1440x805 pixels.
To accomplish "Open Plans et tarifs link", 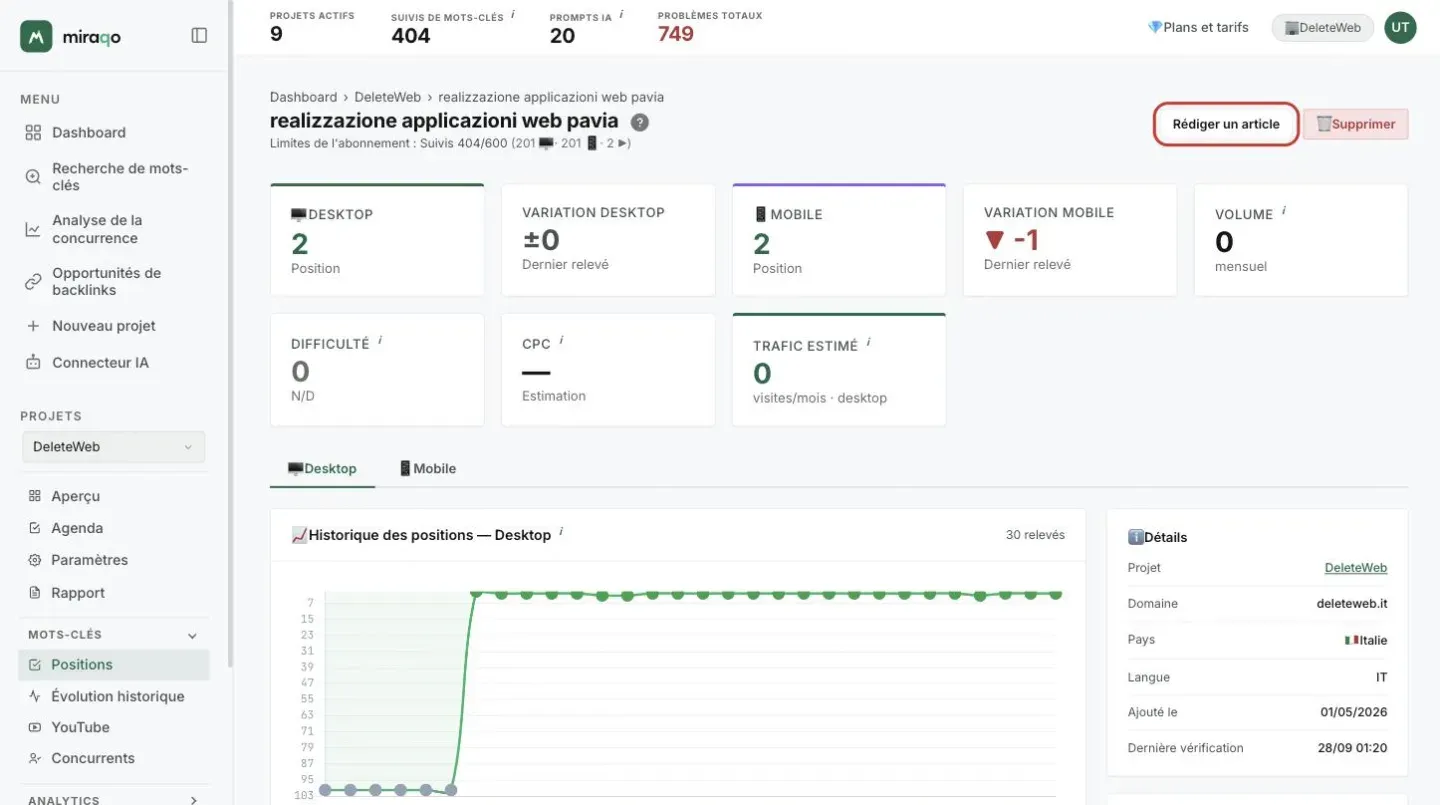I will [1198, 28].
